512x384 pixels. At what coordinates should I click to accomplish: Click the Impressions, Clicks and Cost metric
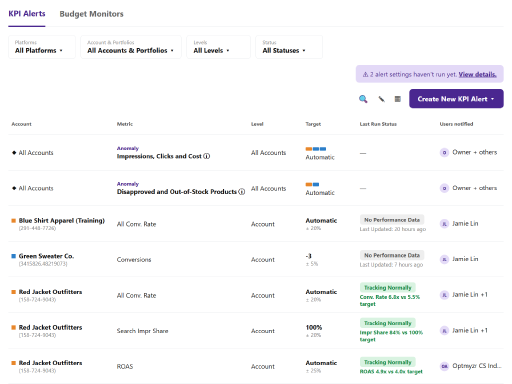[159, 156]
